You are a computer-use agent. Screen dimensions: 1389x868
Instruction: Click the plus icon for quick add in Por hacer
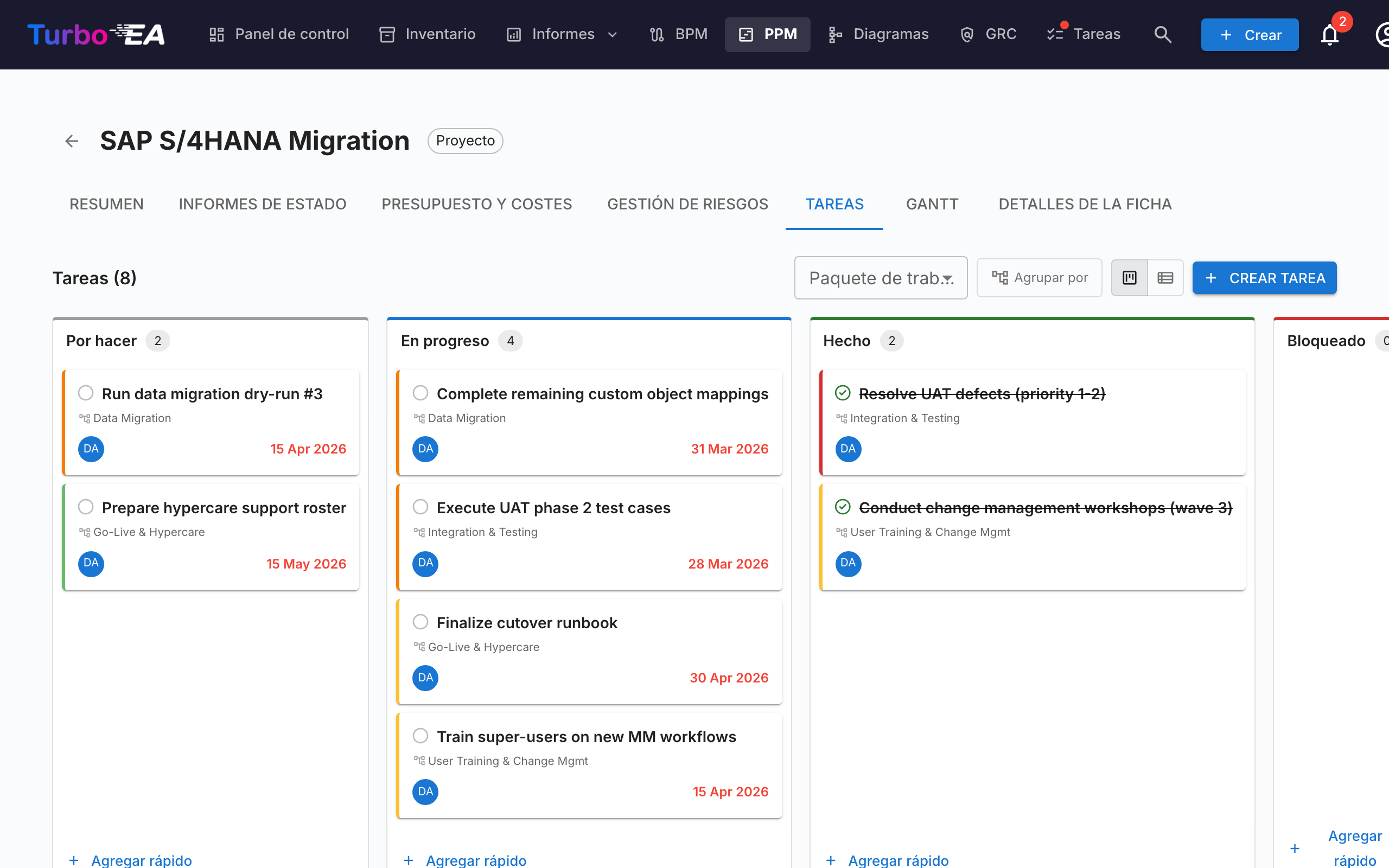click(x=74, y=860)
